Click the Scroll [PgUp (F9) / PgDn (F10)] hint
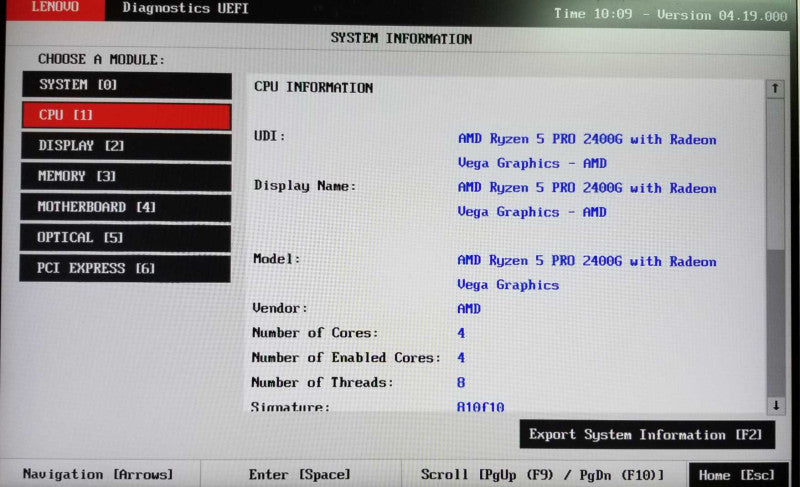The width and height of the screenshot is (800, 487). point(542,475)
